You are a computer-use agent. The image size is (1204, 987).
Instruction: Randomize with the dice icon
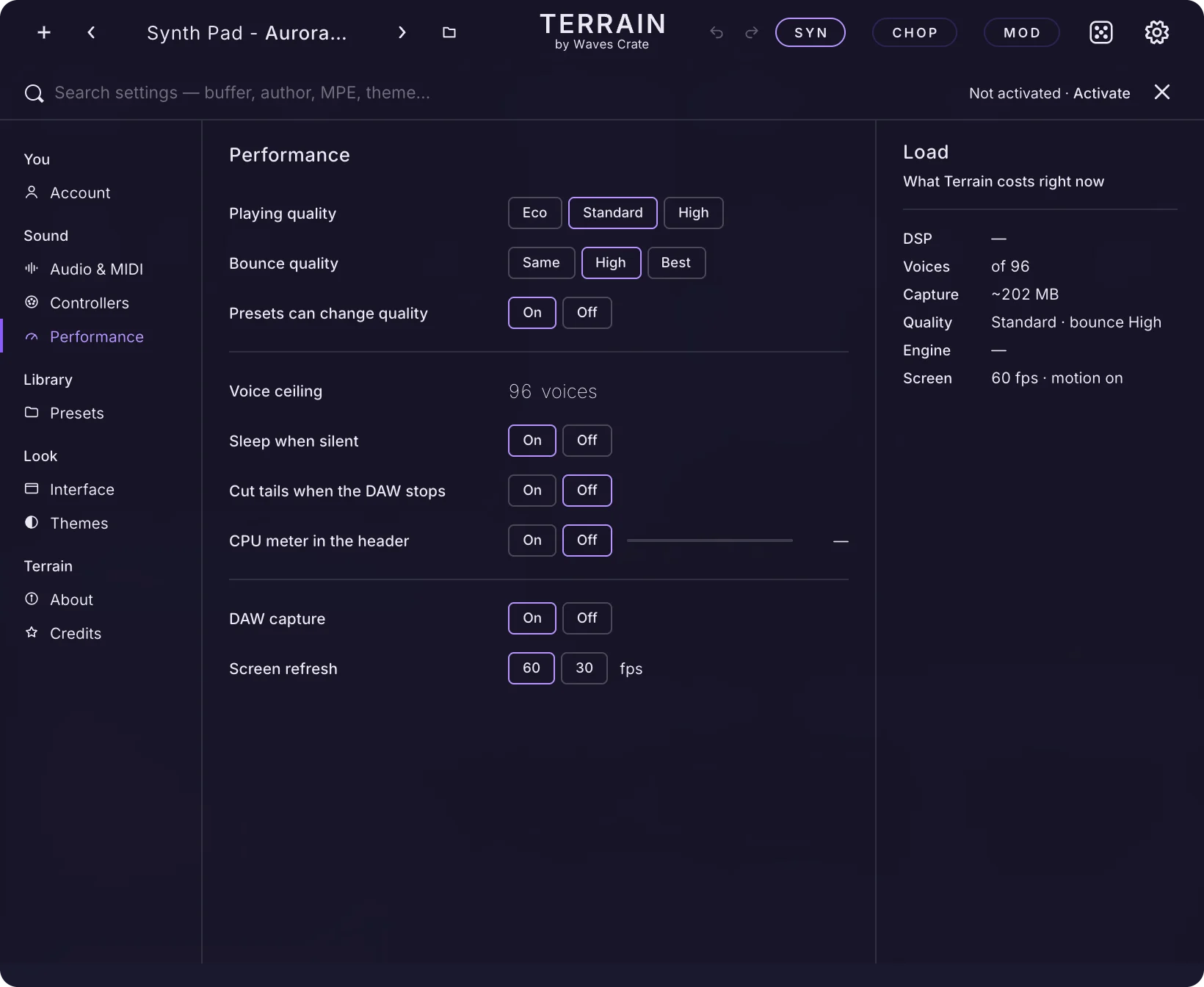(x=1101, y=32)
